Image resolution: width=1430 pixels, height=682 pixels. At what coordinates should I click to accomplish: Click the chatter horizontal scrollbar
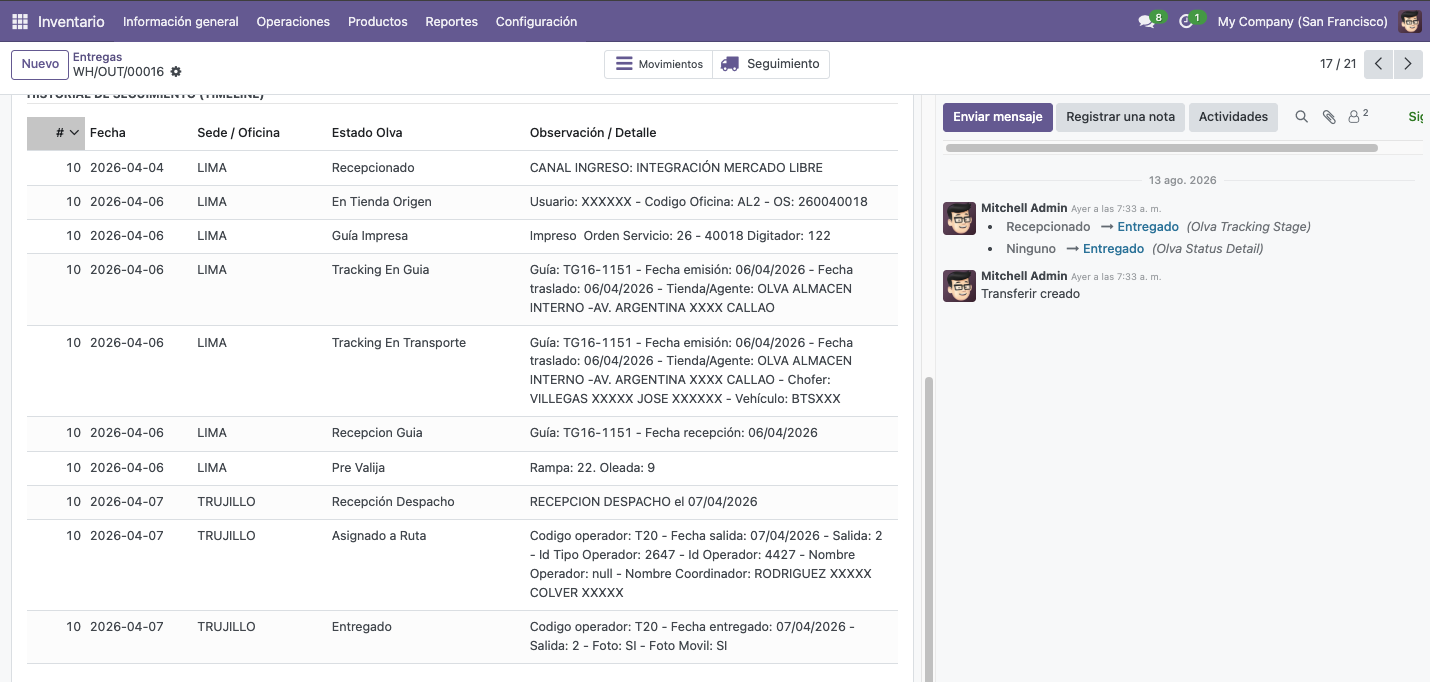(1161, 148)
